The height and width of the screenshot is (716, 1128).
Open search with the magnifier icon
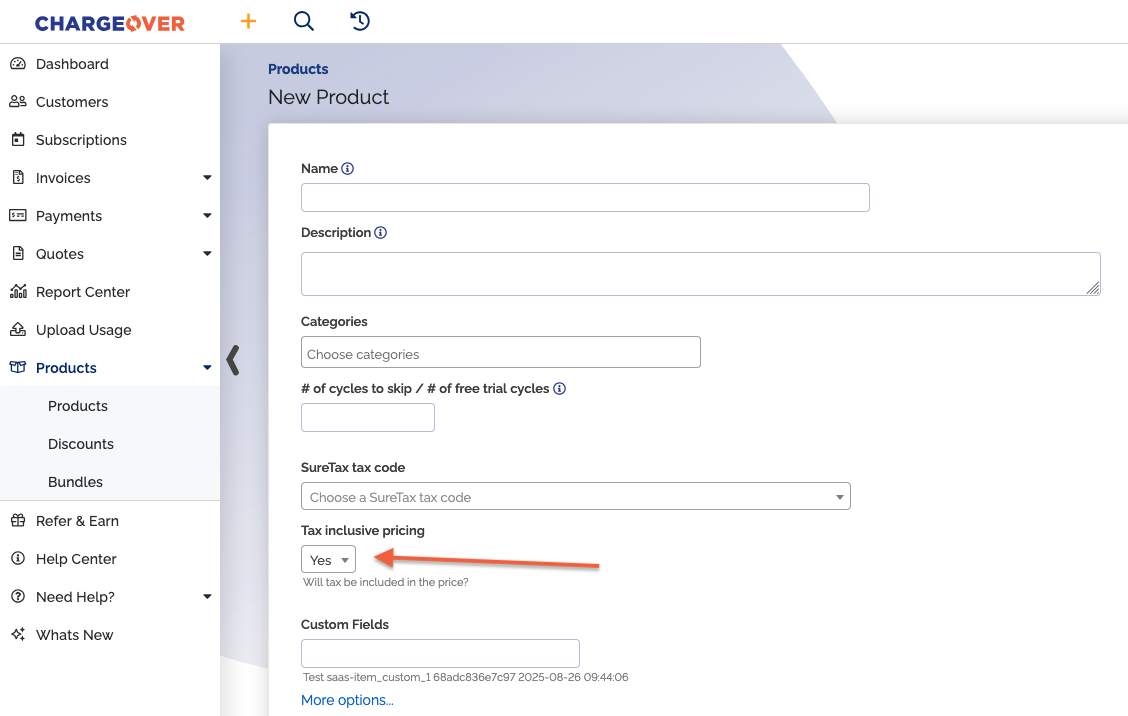click(x=304, y=21)
